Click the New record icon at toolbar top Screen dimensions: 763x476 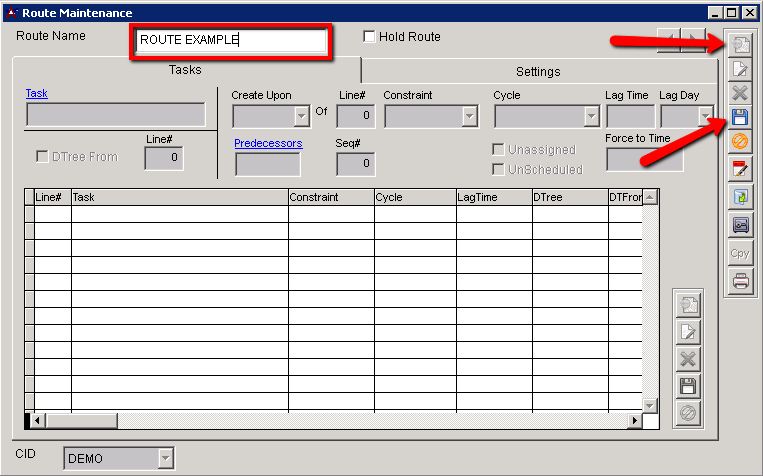pos(740,44)
